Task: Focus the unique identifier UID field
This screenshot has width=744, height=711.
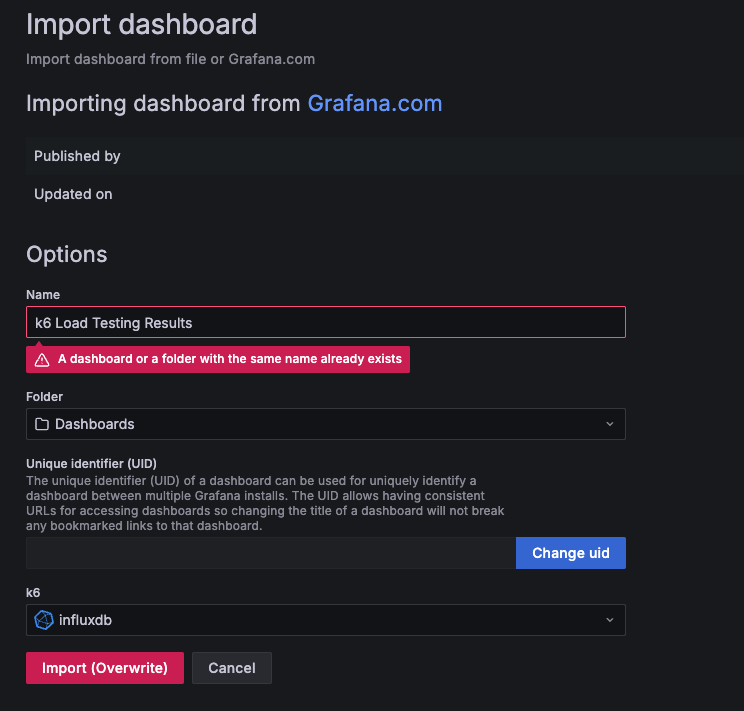Action: [270, 553]
